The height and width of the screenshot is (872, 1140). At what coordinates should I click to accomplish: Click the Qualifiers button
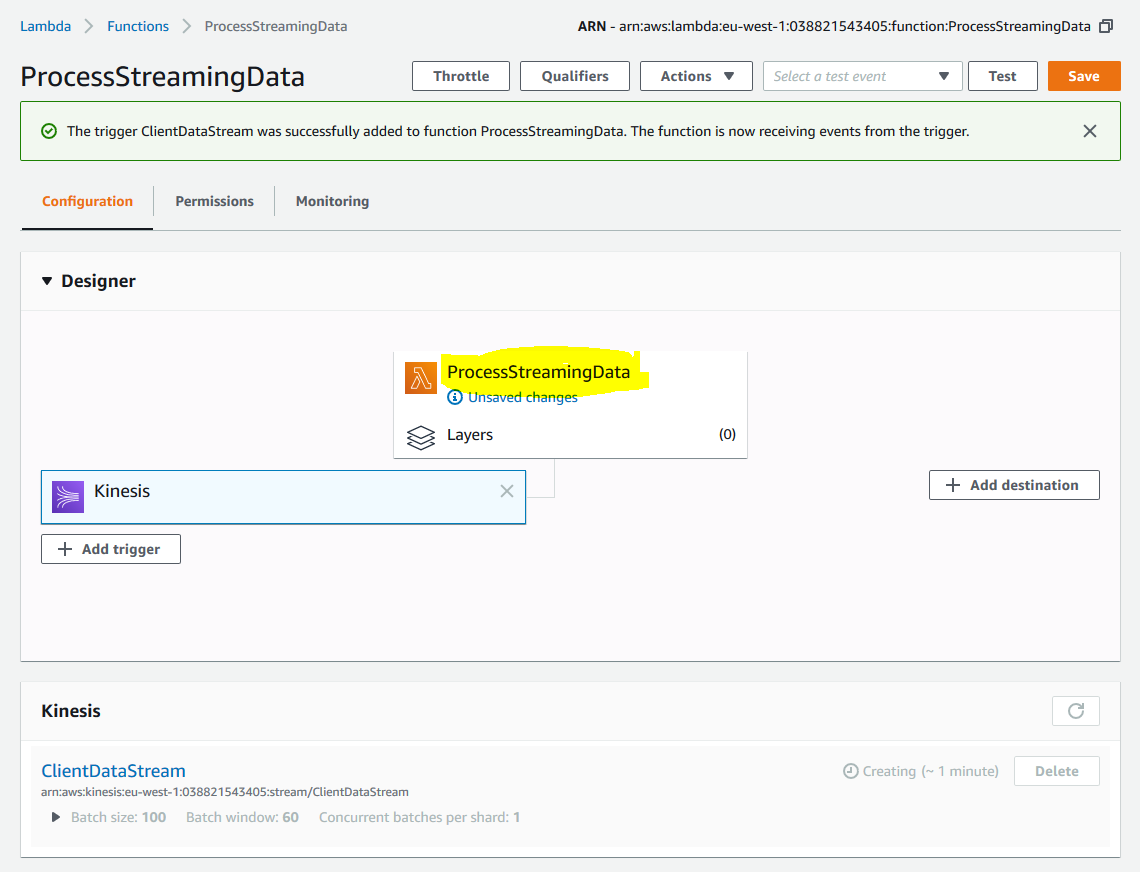[575, 76]
